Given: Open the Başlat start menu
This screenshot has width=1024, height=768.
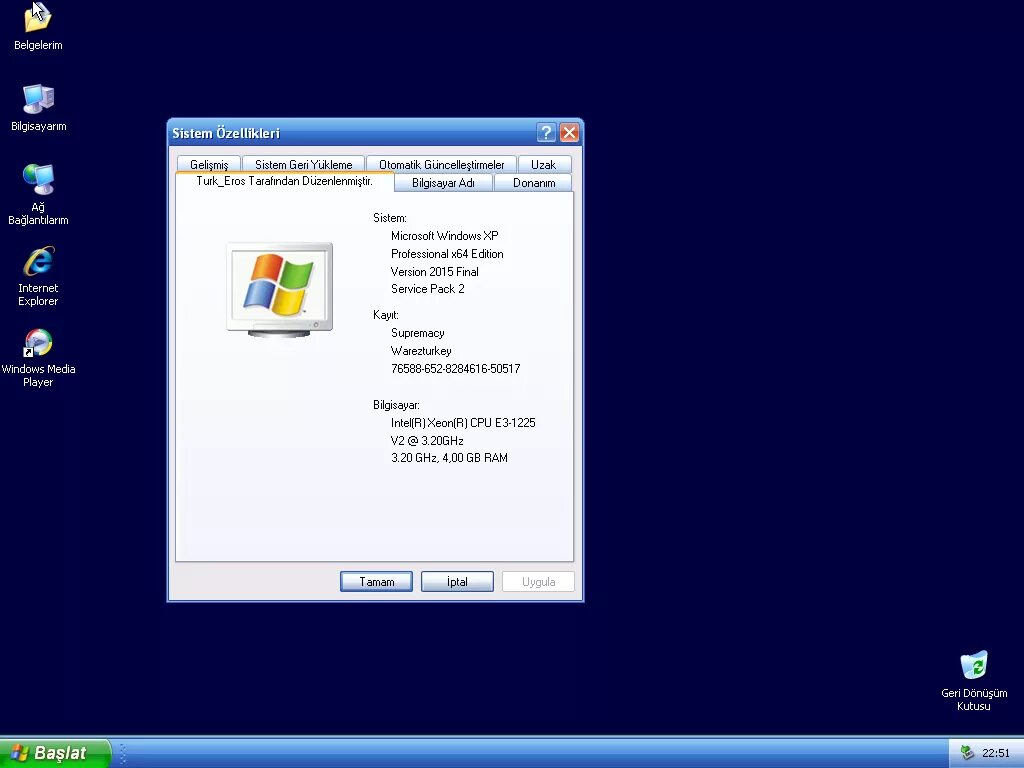Looking at the screenshot, I should coord(55,753).
